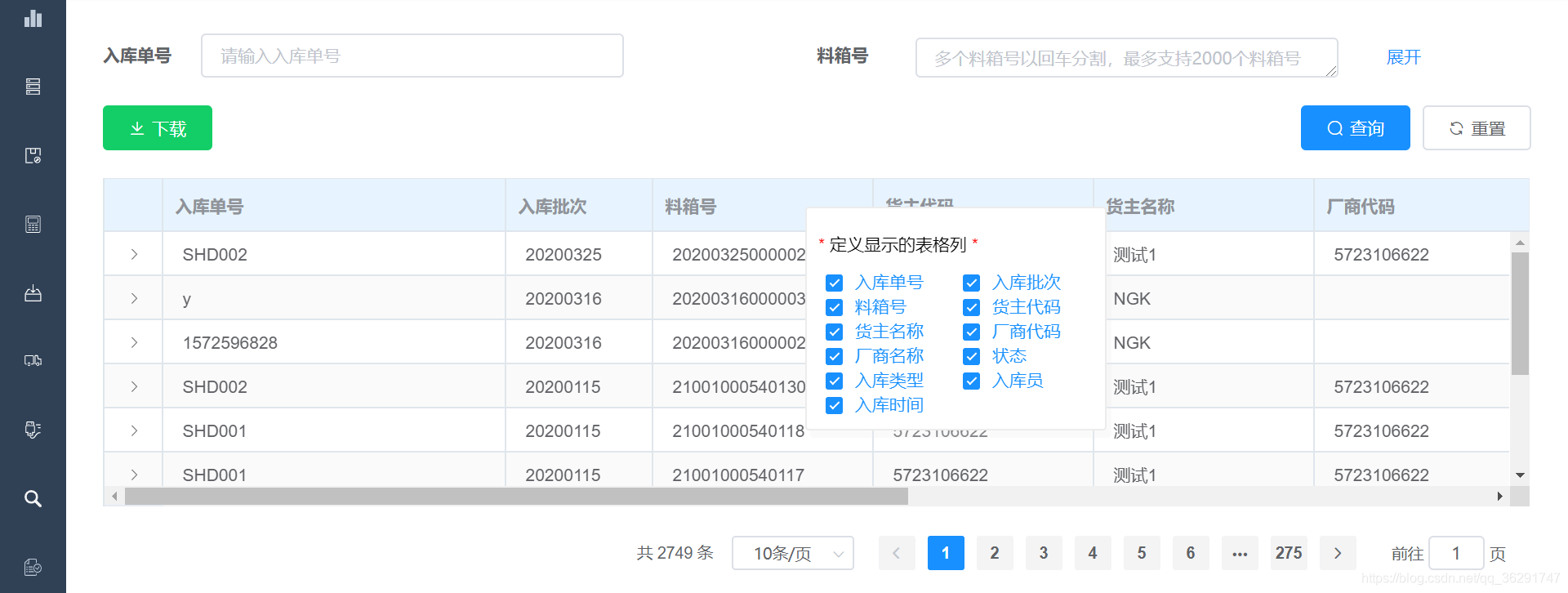Viewport: 1568px width, 593px height.
Task: Click the table scroll down arrow
Action: pos(1520,475)
